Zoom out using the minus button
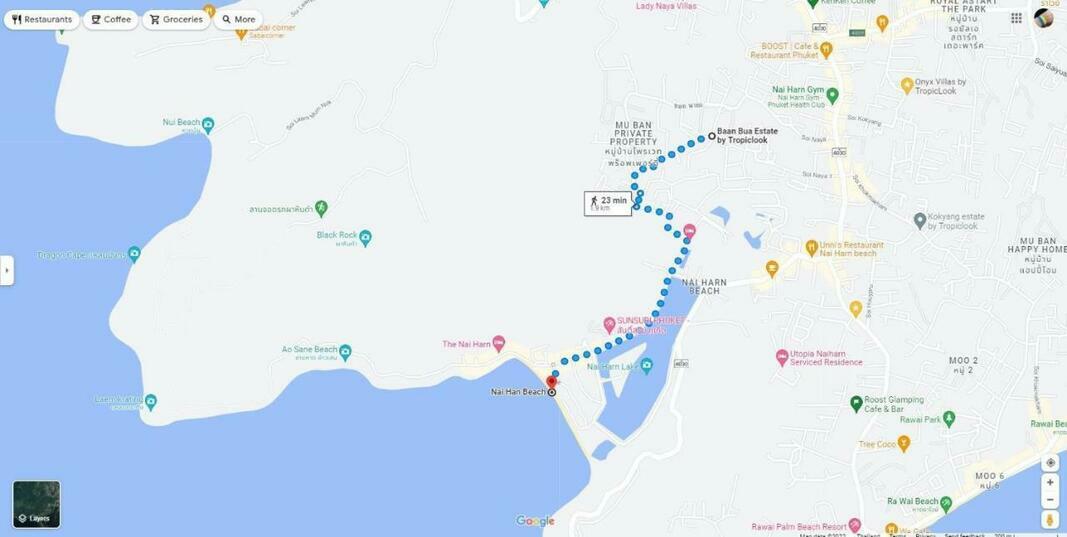This screenshot has width=1067, height=537. click(1051, 500)
